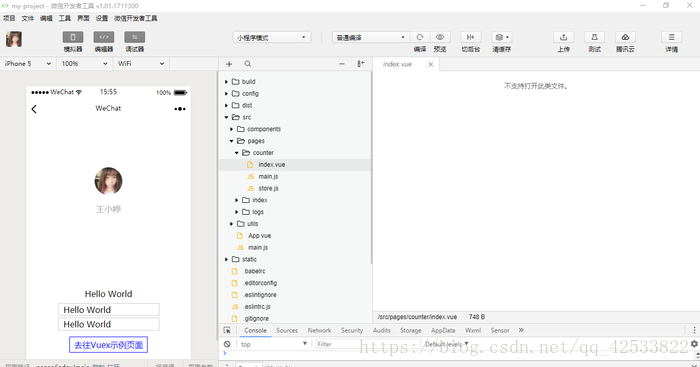
Task: Click the upload icon
Action: click(x=563, y=37)
